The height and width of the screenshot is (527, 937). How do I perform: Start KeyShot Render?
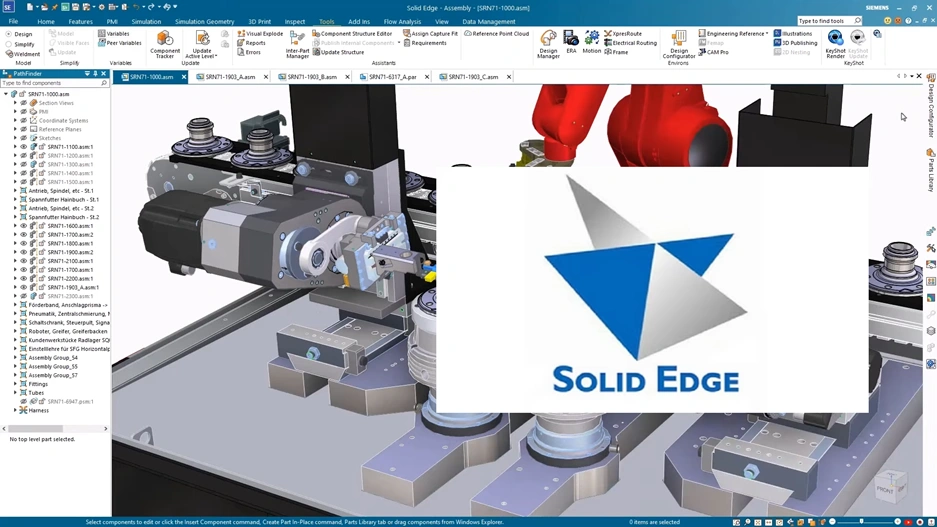[835, 45]
